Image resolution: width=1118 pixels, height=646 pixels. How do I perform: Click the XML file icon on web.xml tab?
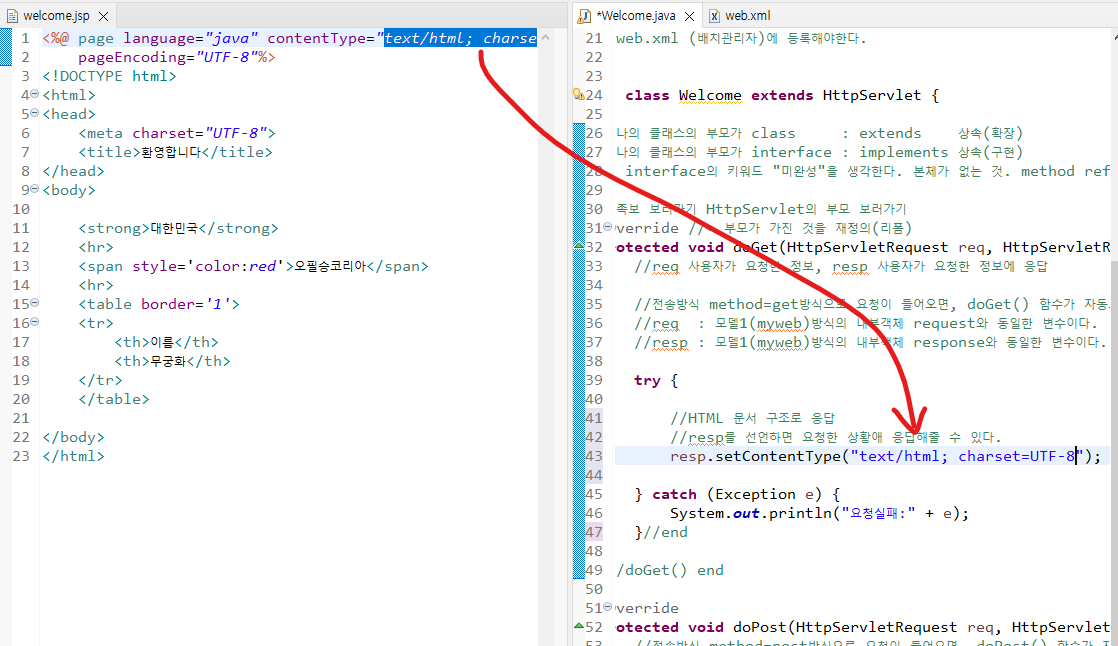click(x=714, y=16)
